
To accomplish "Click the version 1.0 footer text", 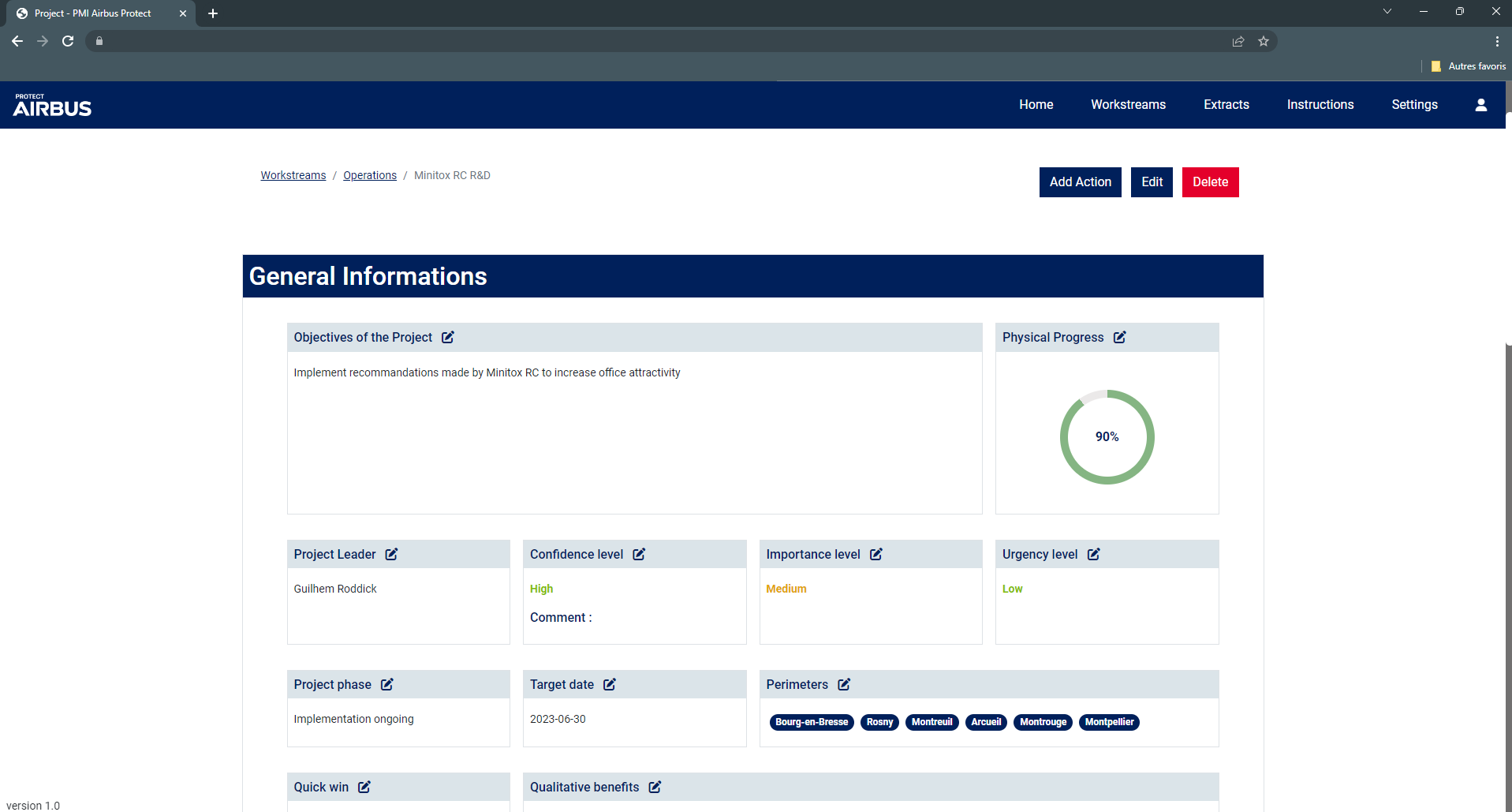I will (33, 806).
